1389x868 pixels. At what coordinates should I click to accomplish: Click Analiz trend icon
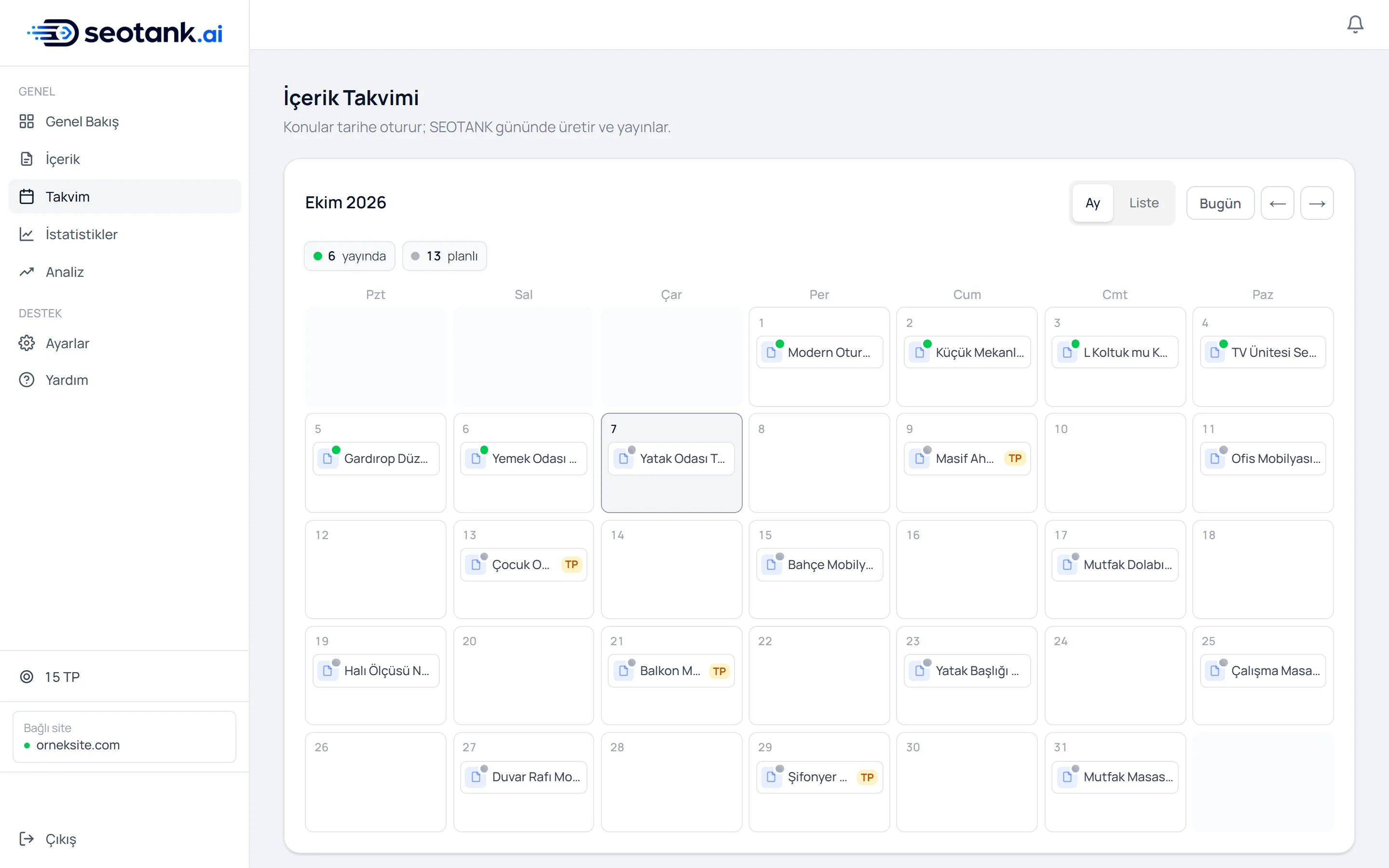click(27, 272)
